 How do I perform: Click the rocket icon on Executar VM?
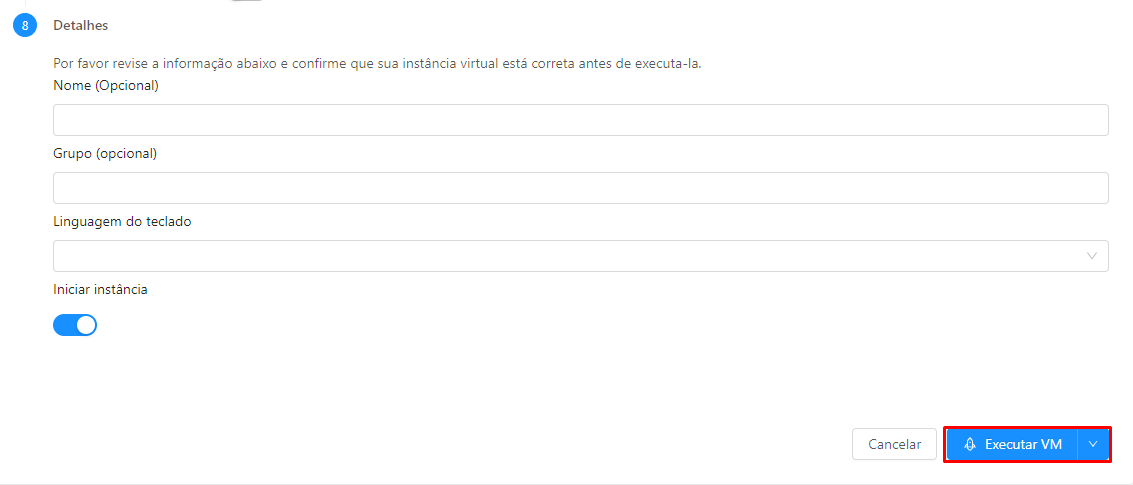click(x=970, y=445)
